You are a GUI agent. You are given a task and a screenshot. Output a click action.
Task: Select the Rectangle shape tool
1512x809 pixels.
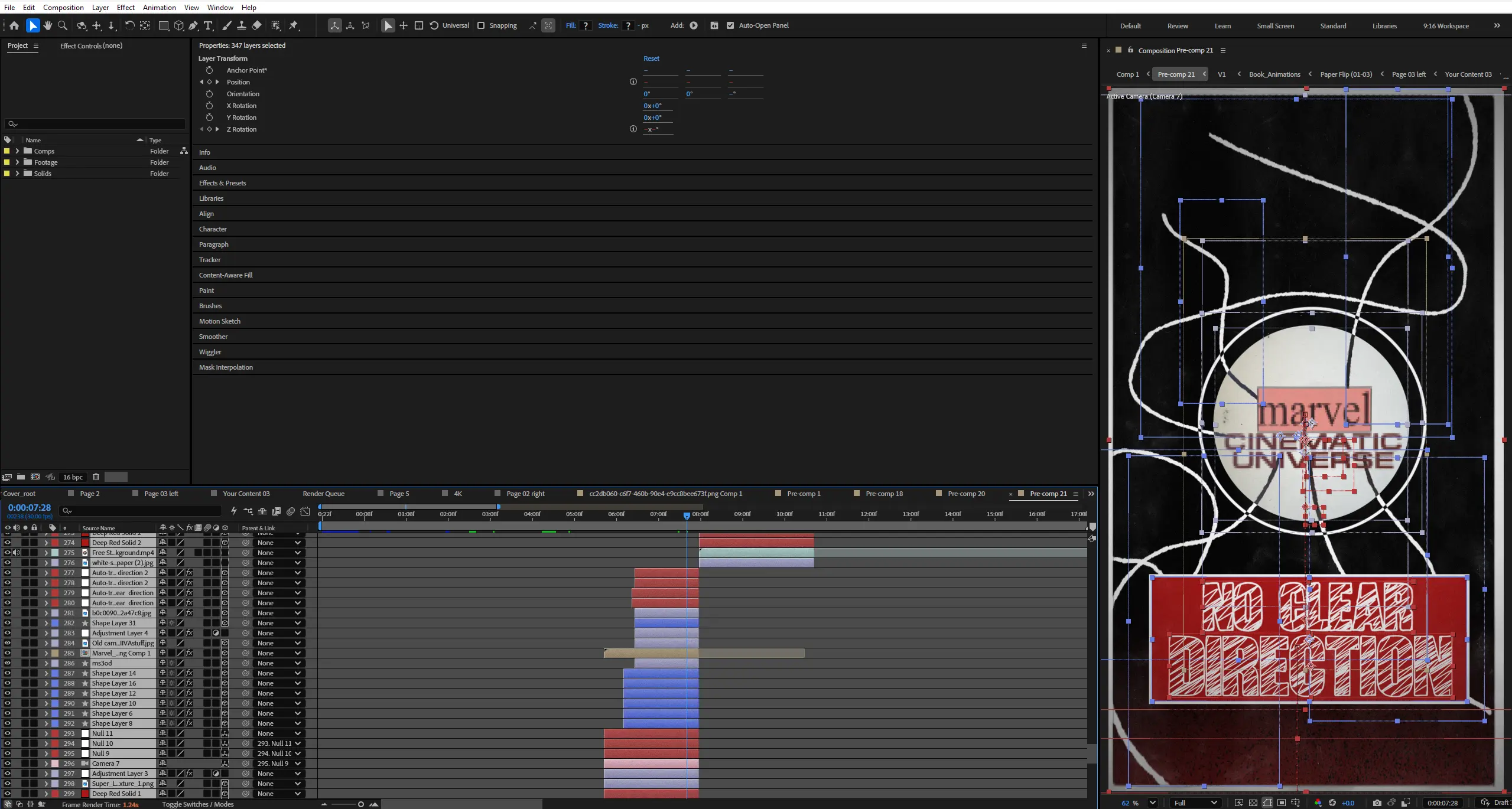[164, 25]
